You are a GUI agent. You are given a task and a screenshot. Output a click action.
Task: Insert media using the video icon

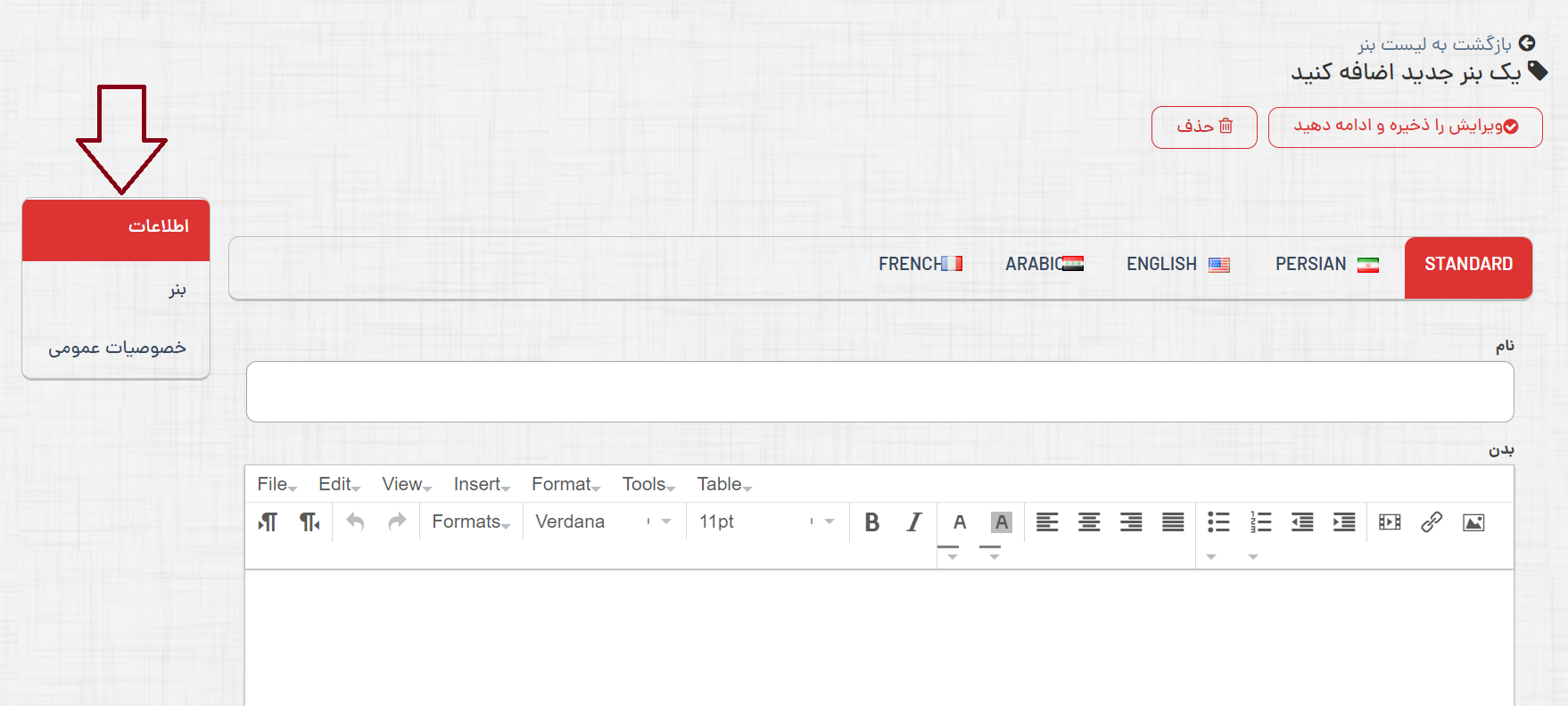(x=1390, y=522)
